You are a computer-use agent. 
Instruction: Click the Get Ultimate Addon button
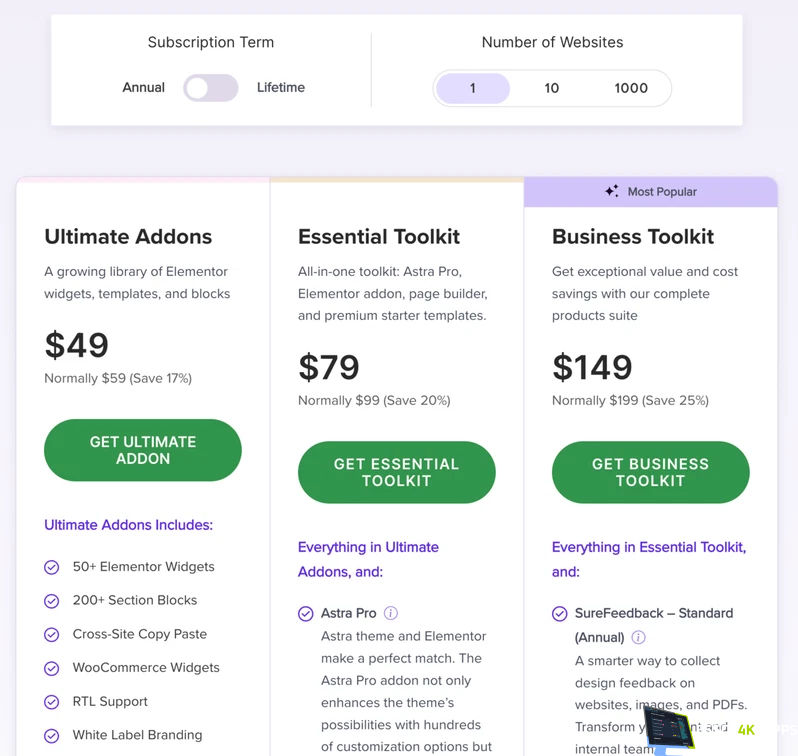coord(143,450)
